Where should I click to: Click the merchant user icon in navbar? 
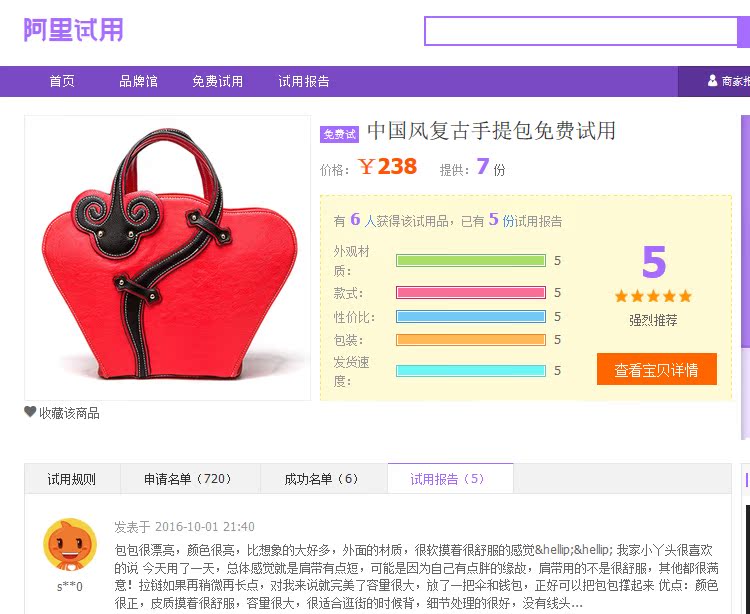(x=712, y=80)
